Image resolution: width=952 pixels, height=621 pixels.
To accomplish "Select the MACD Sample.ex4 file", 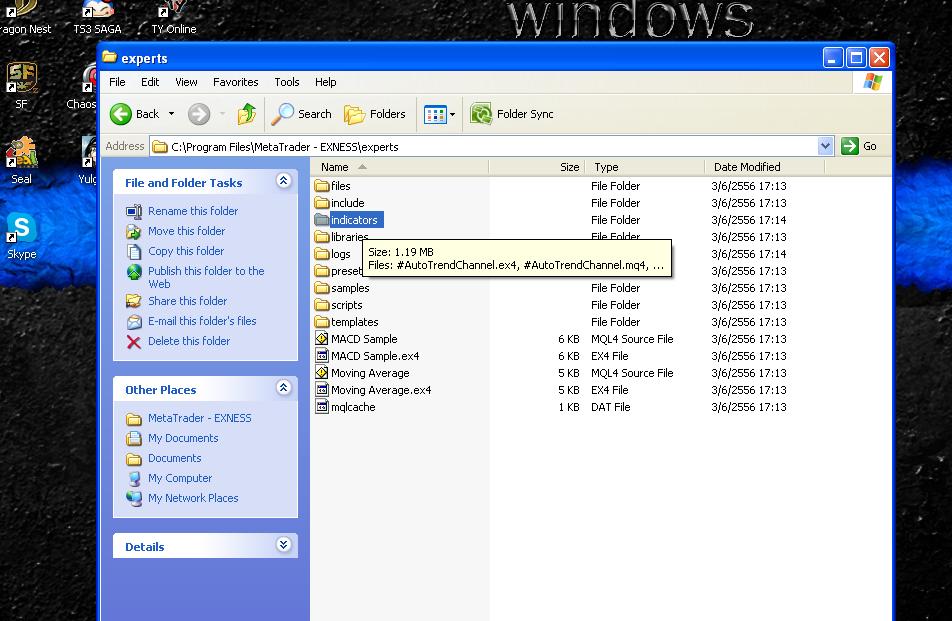I will point(367,356).
